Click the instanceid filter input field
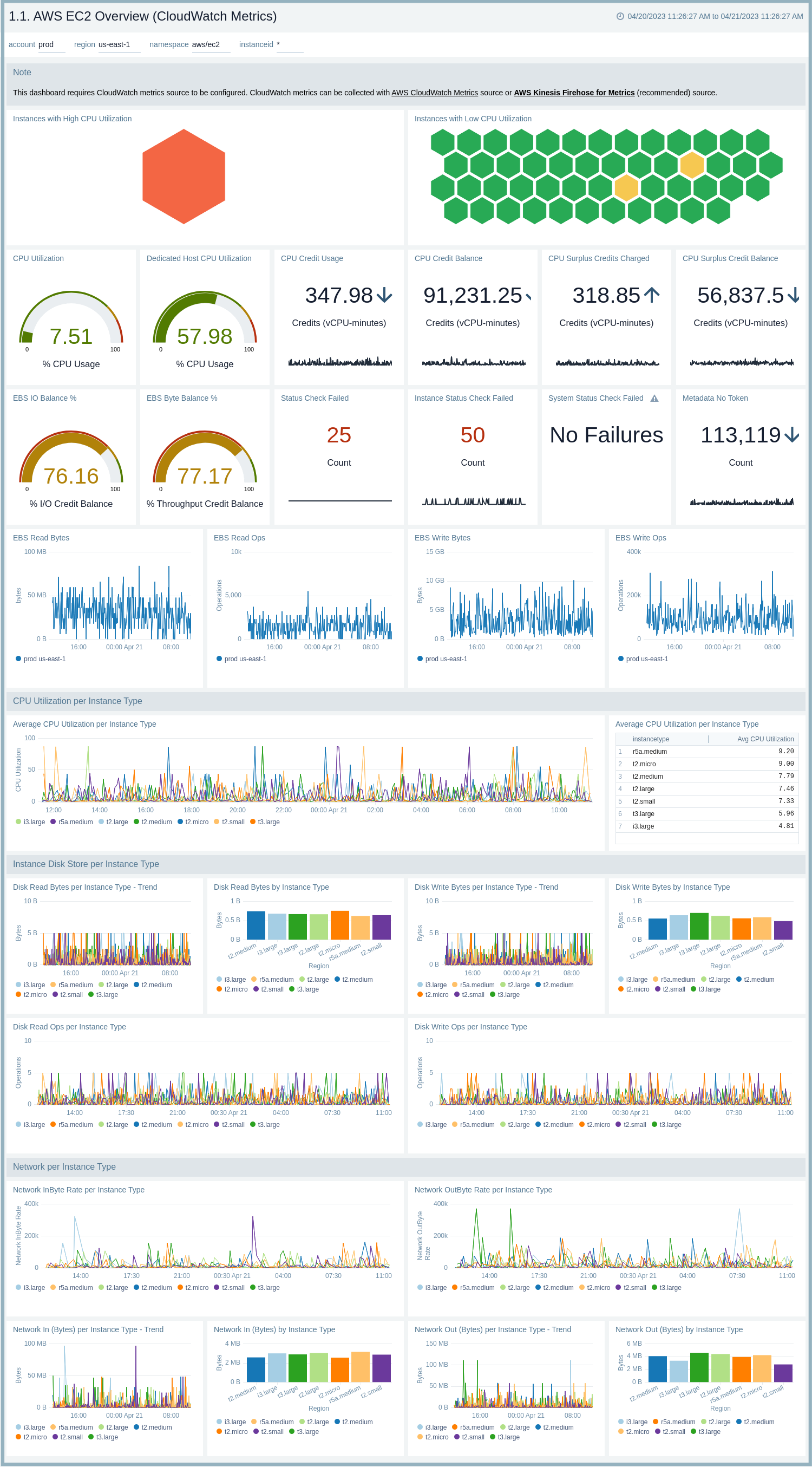This screenshot has height=1467, width=812. (289, 45)
